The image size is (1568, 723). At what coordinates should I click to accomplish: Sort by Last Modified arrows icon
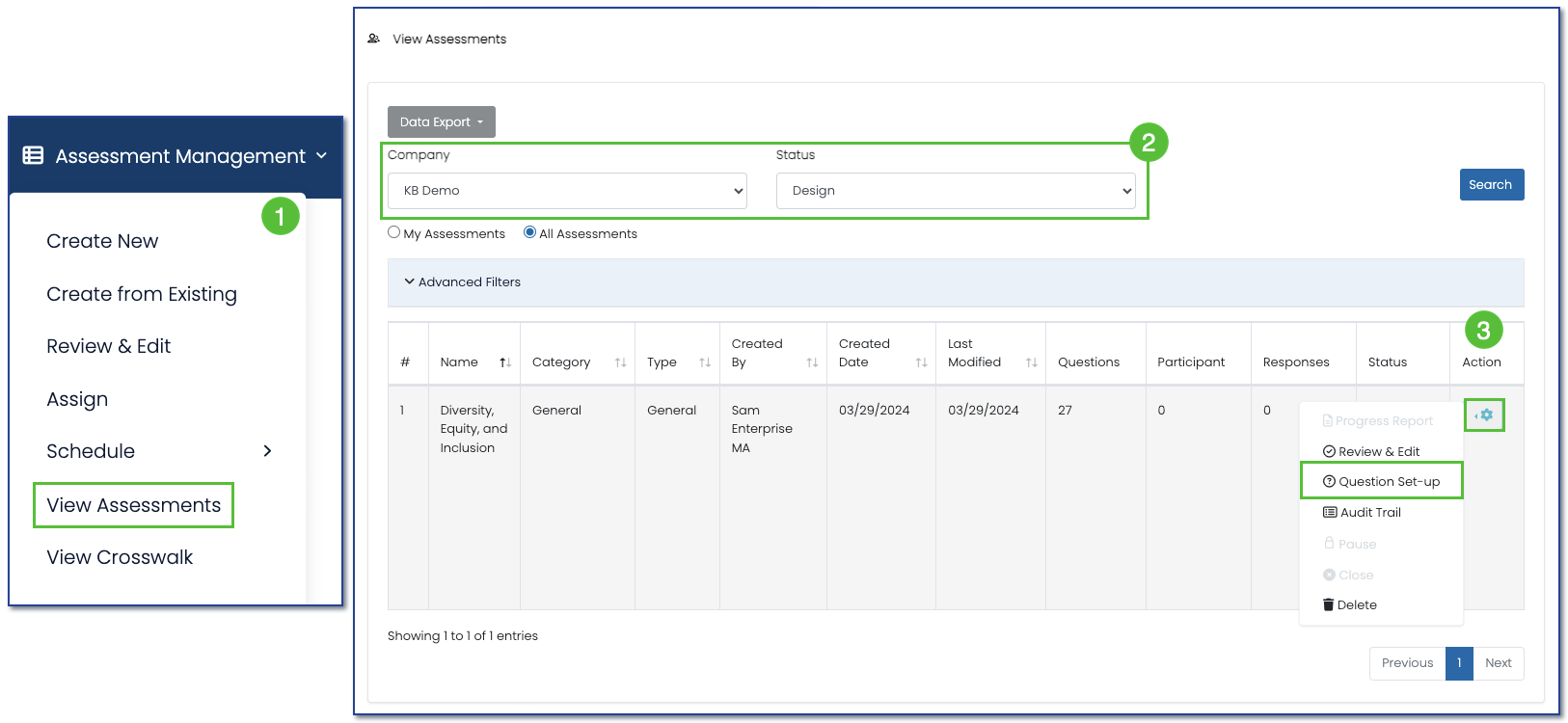point(1031,362)
